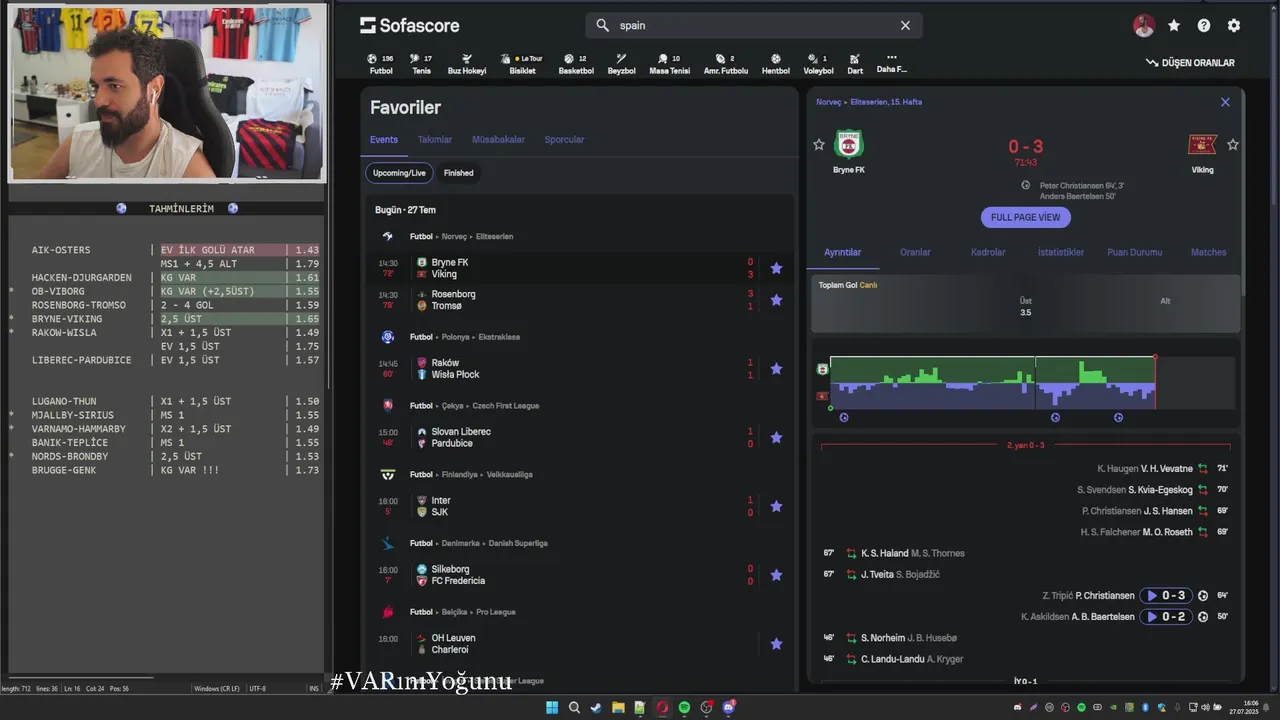Open the help question mark icon
1280x720 pixels.
pos(1204,26)
